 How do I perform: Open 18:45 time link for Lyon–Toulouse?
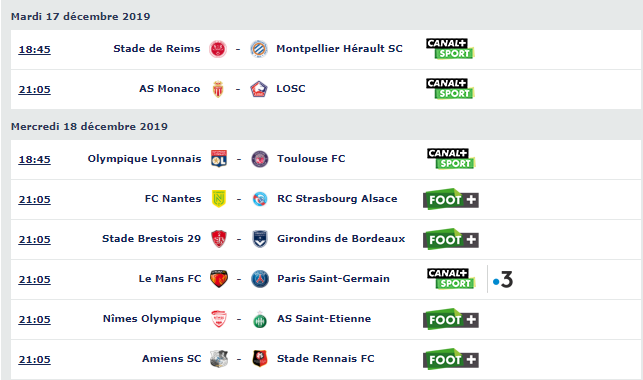pos(34,159)
